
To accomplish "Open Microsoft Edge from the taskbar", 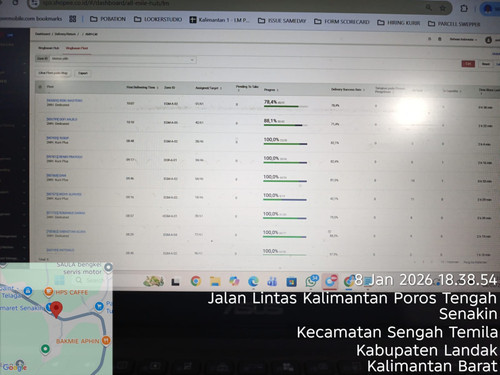I will tap(253, 282).
